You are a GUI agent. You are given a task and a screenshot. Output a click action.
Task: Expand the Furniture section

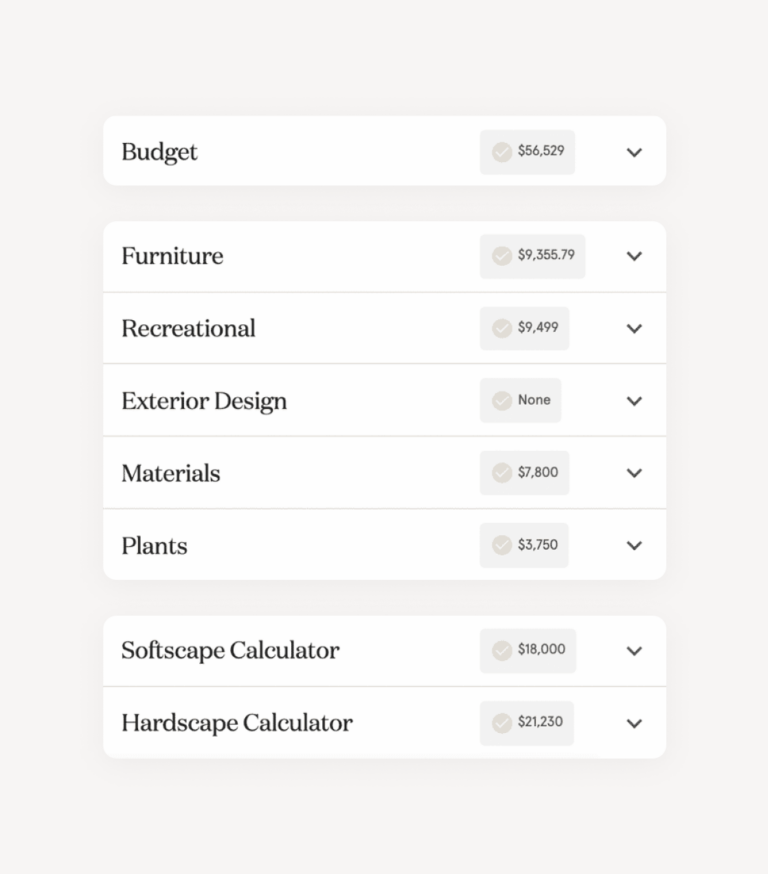[x=634, y=256]
